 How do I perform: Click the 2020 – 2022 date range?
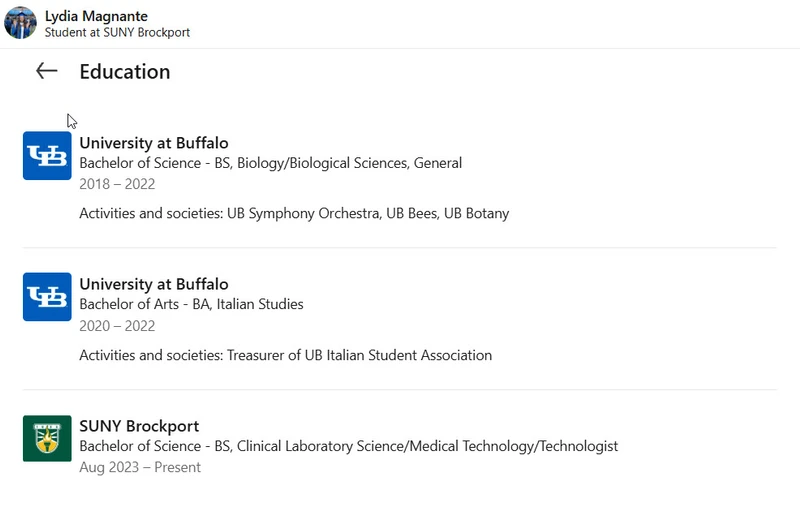tap(117, 326)
